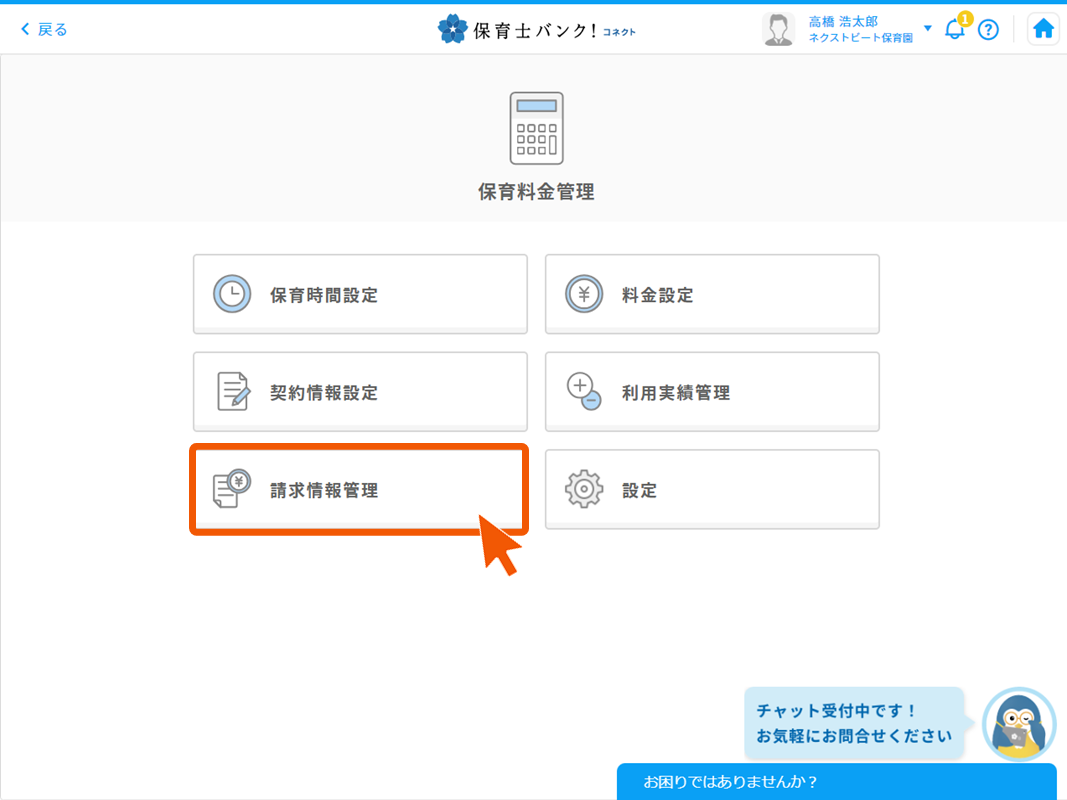This screenshot has height=800, width=1067.
Task: Click the home icon in the header
Action: 1043,28
